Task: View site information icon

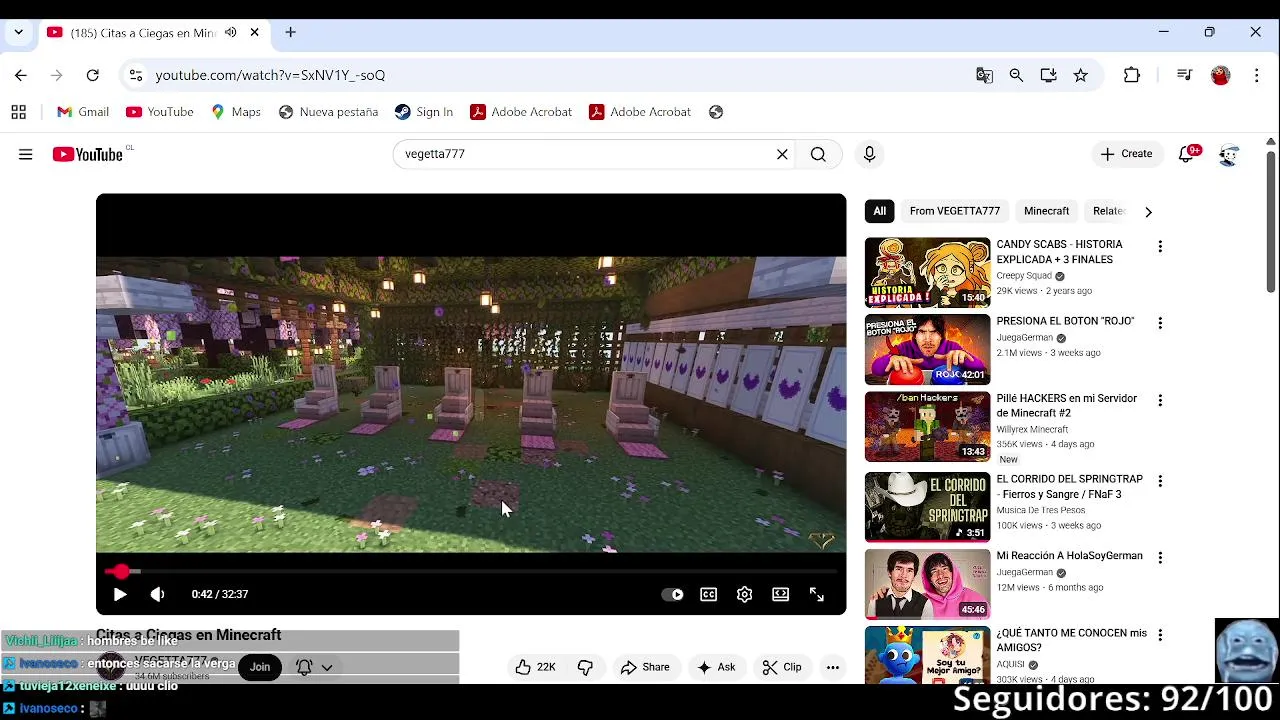Action: 135,75
